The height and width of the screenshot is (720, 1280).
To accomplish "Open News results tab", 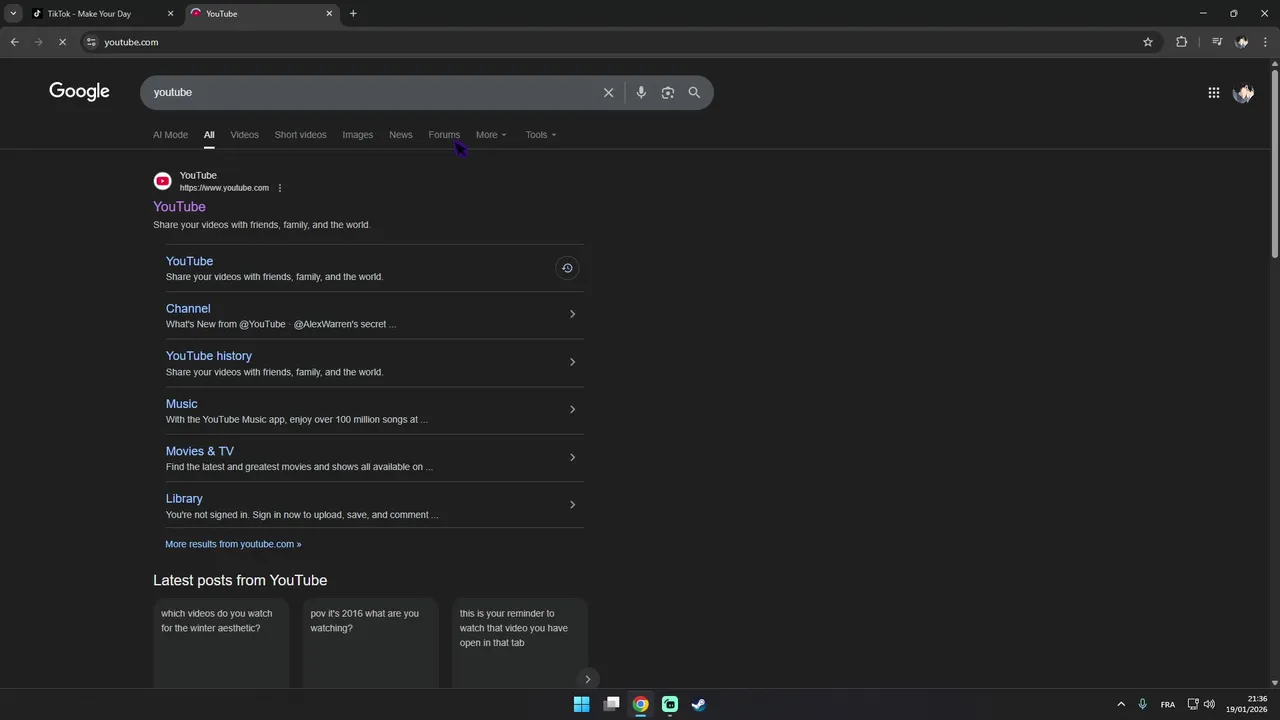I will pyautogui.click(x=400, y=135).
